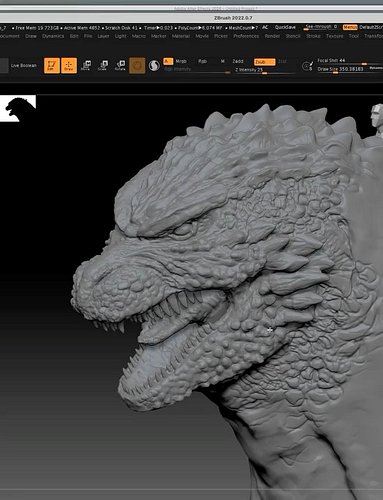Click the AC button beside QuickSave

click(x=265, y=27)
